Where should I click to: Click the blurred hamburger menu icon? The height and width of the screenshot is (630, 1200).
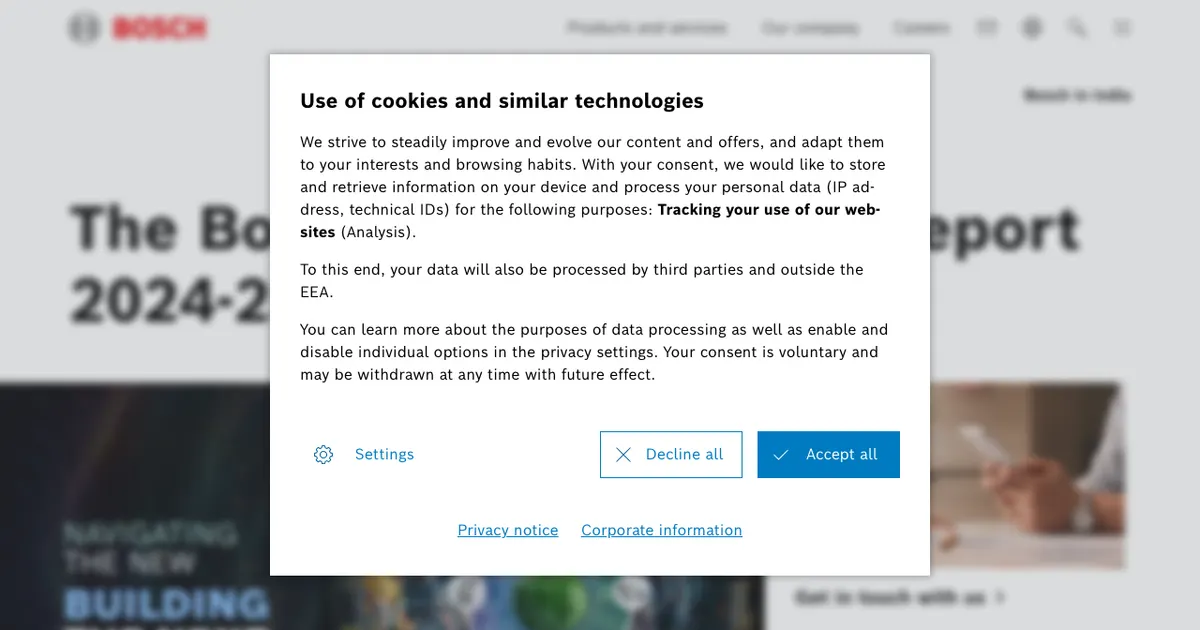coord(1122,28)
